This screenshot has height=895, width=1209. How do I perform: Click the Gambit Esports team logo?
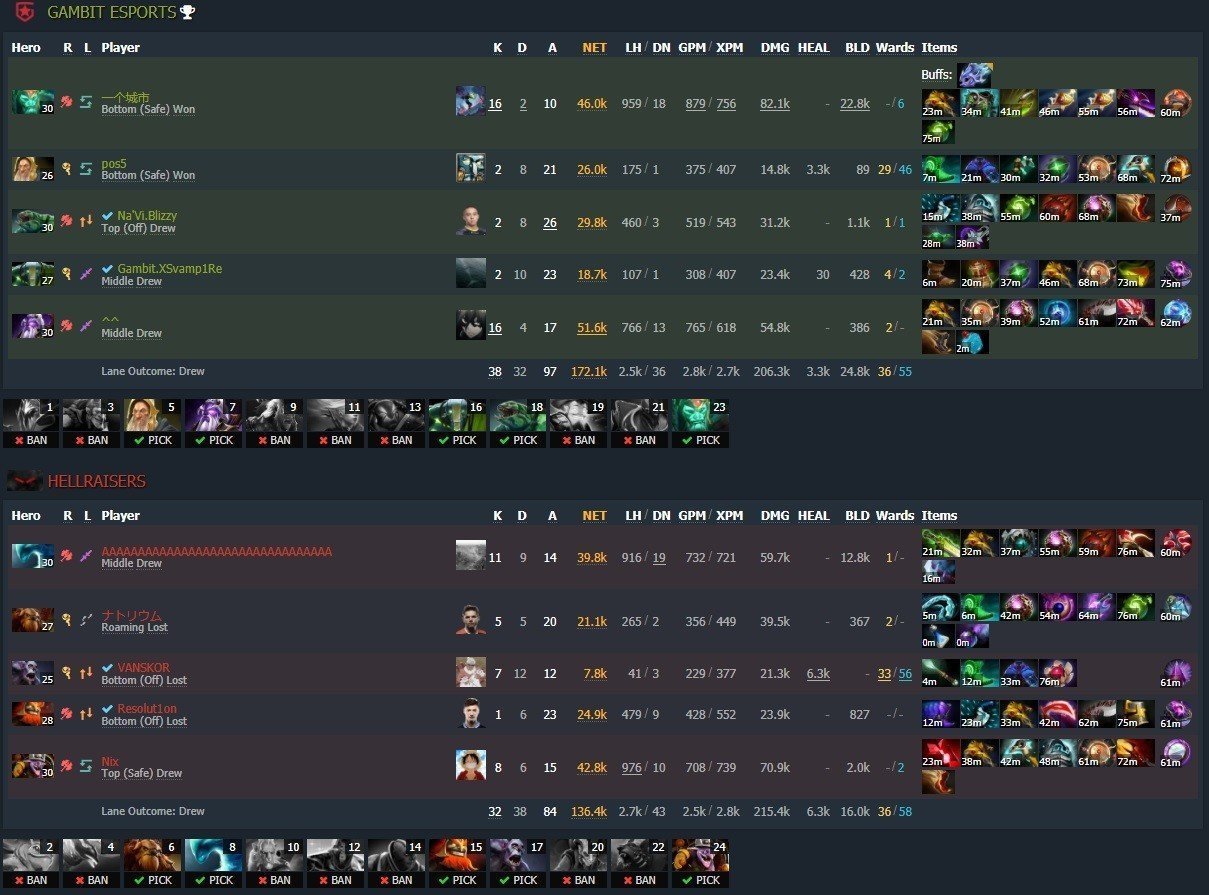coord(24,12)
